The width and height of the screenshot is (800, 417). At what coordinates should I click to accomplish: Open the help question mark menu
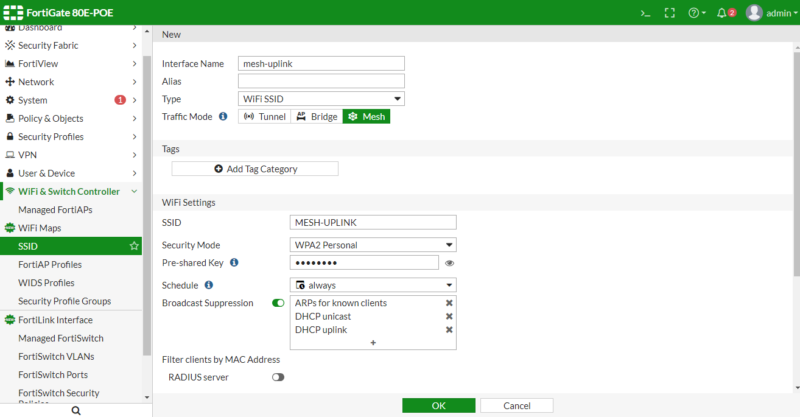pos(695,13)
